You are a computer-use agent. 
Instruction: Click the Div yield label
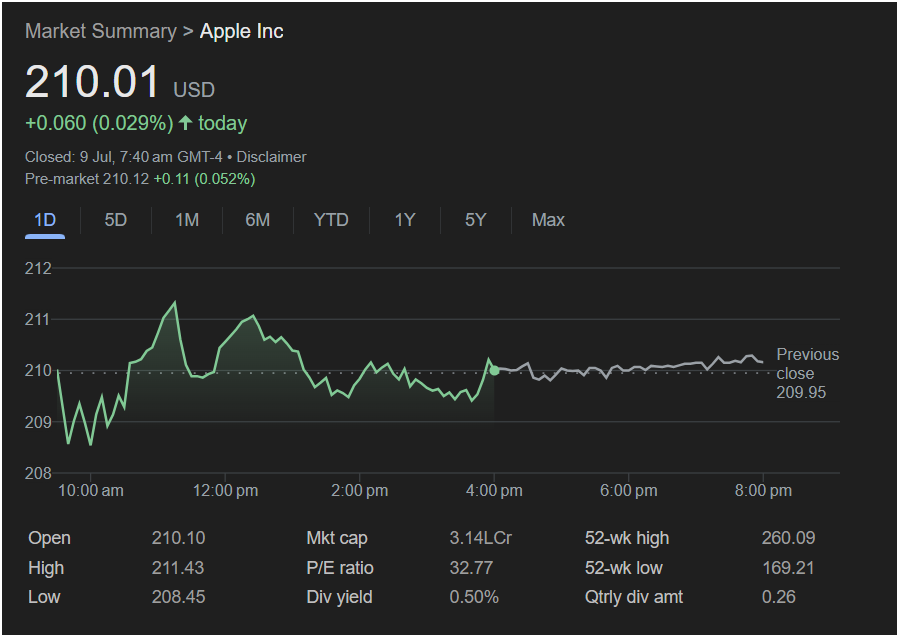click(x=339, y=597)
